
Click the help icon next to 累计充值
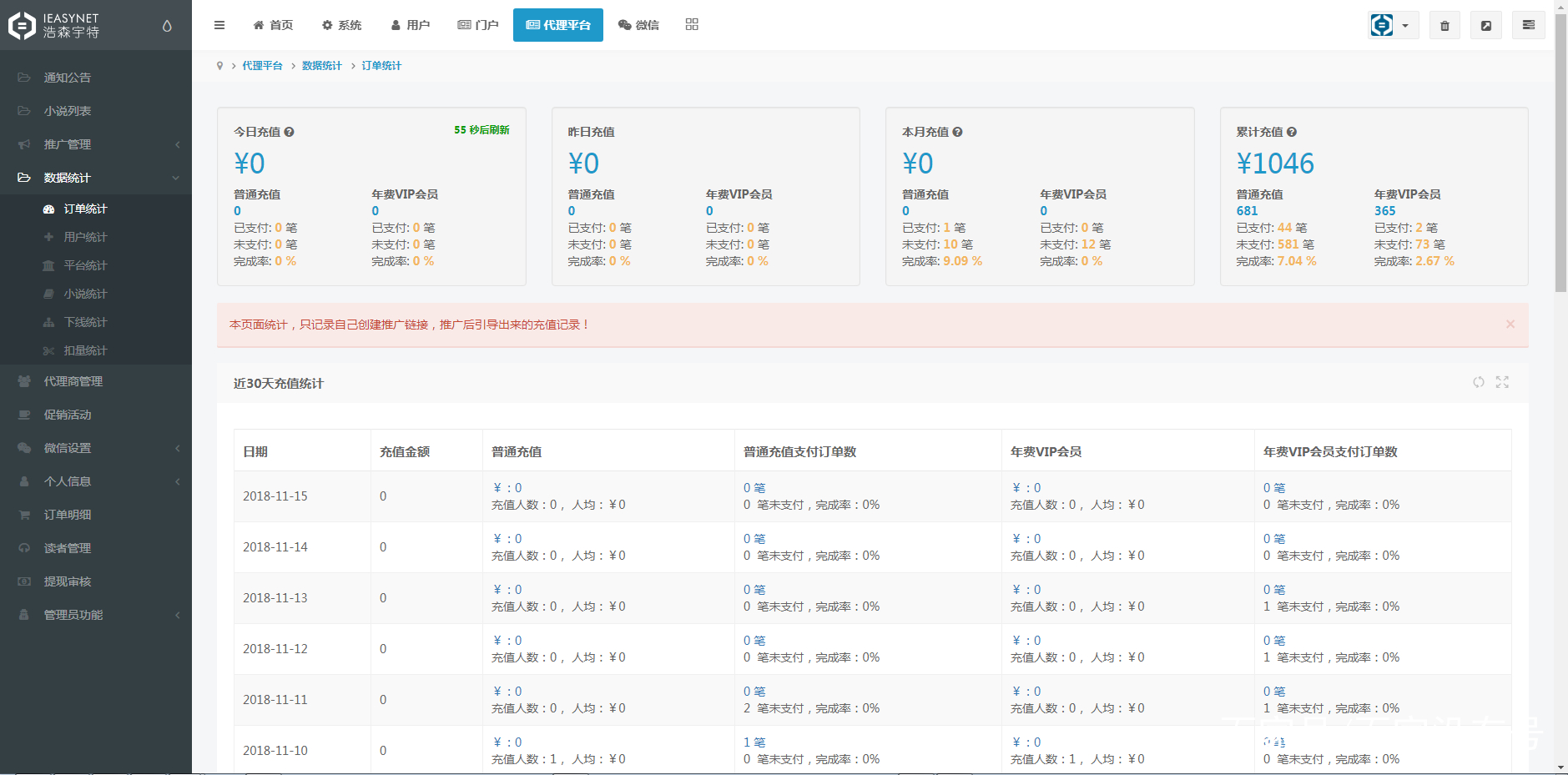(x=1292, y=132)
